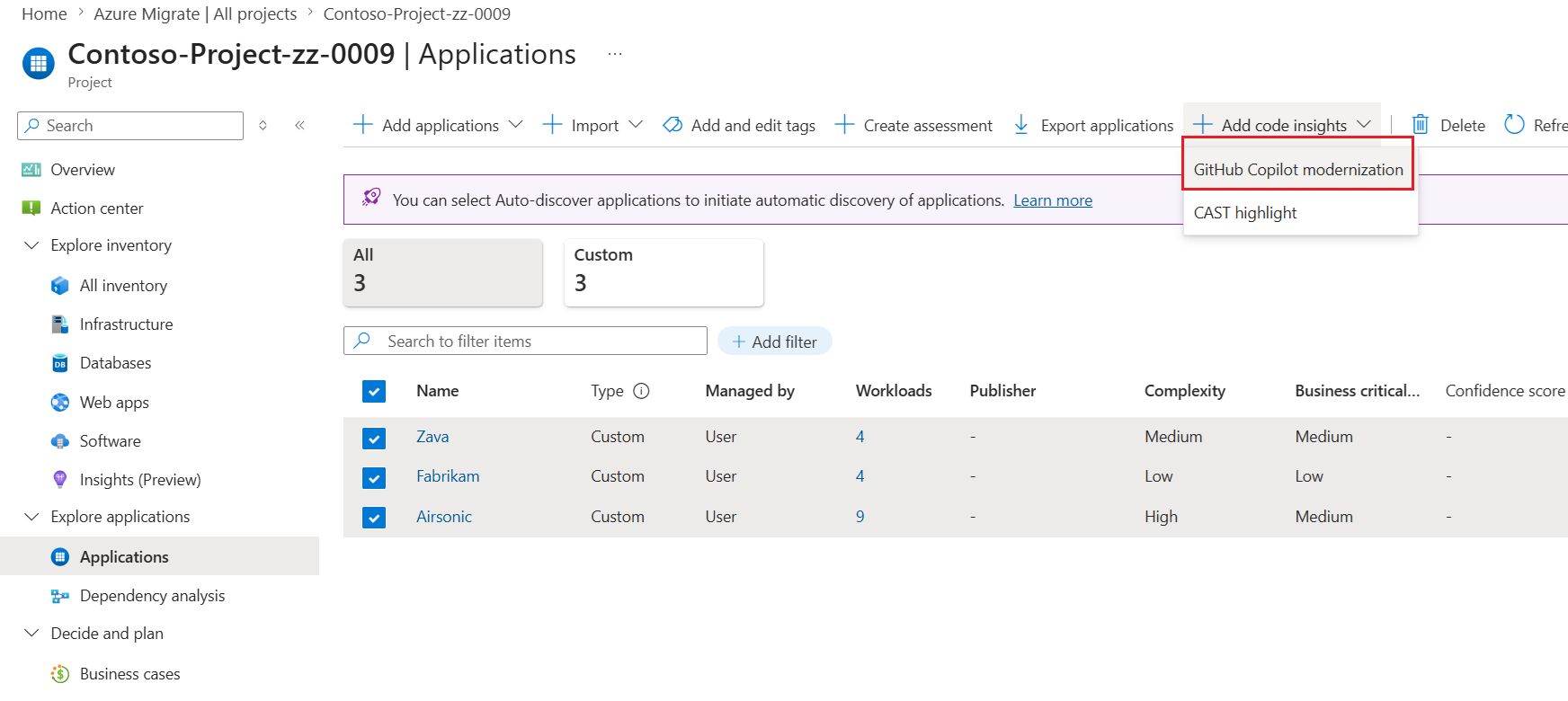The image size is (1568, 701).
Task: Click the Search to filter items field
Action: (525, 342)
